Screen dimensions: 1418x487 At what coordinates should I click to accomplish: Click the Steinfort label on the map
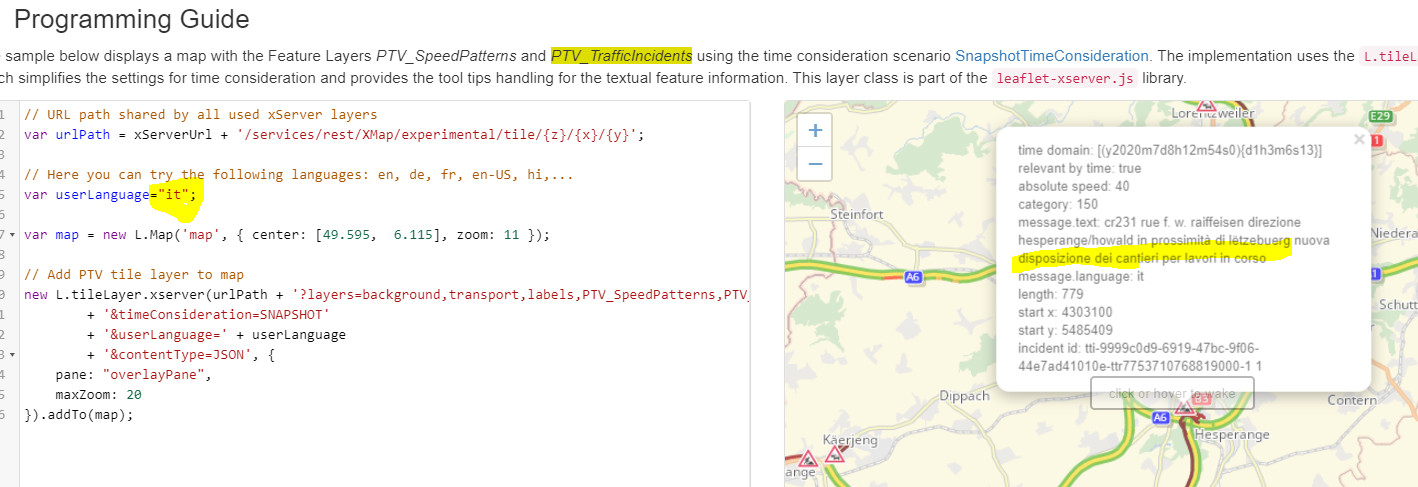(857, 215)
